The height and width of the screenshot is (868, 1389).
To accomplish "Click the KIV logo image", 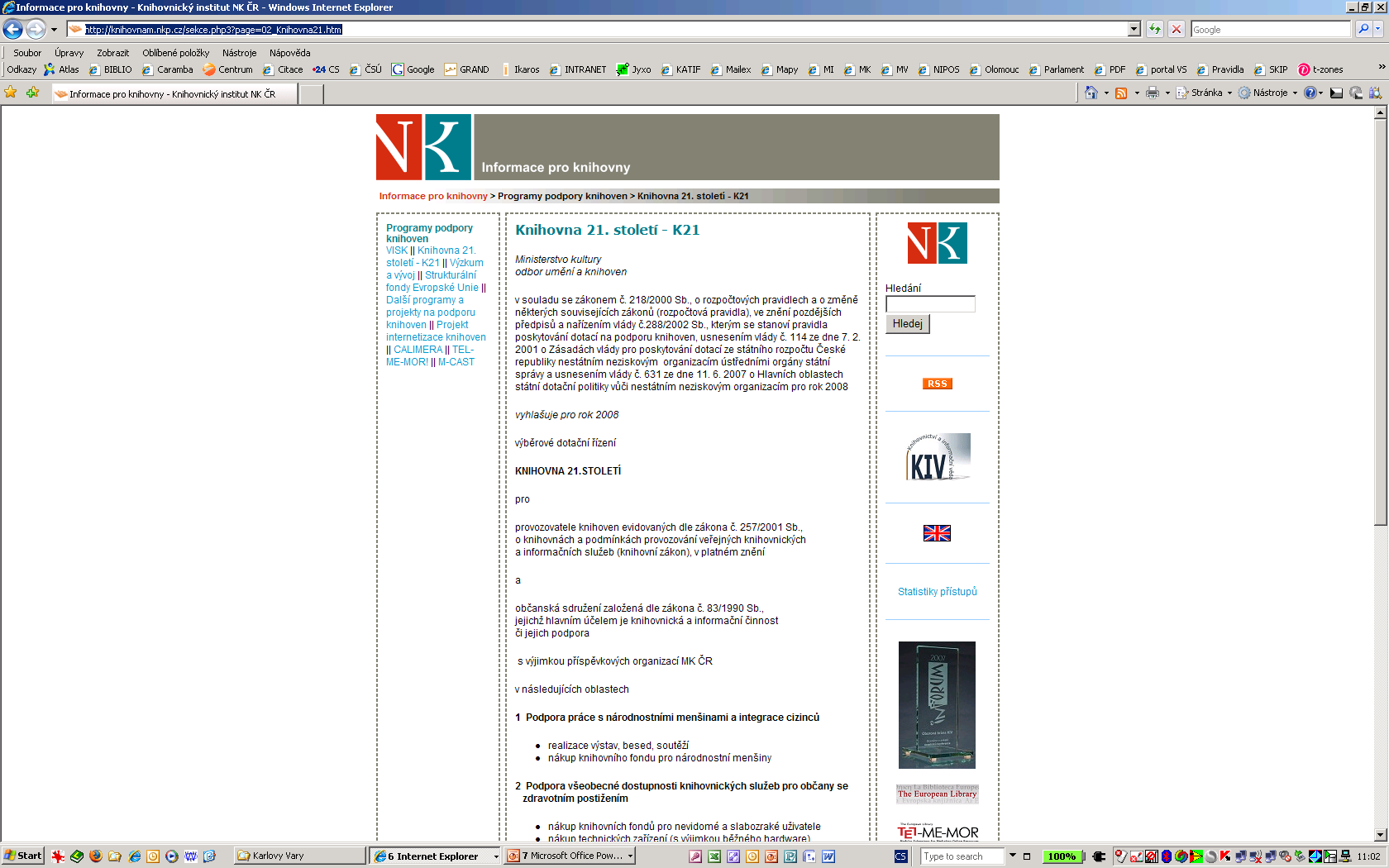I will (938, 456).
